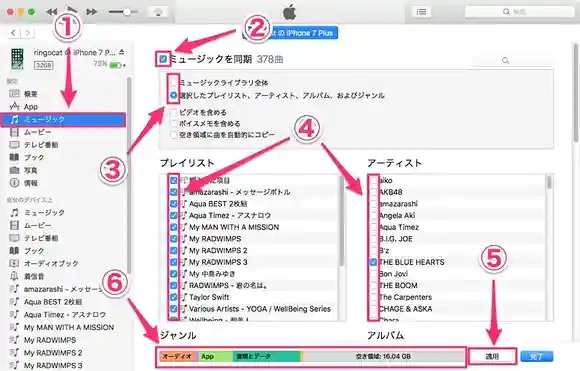
Task: Open battery dropdown arrow beside 75%
Action: tap(124, 65)
